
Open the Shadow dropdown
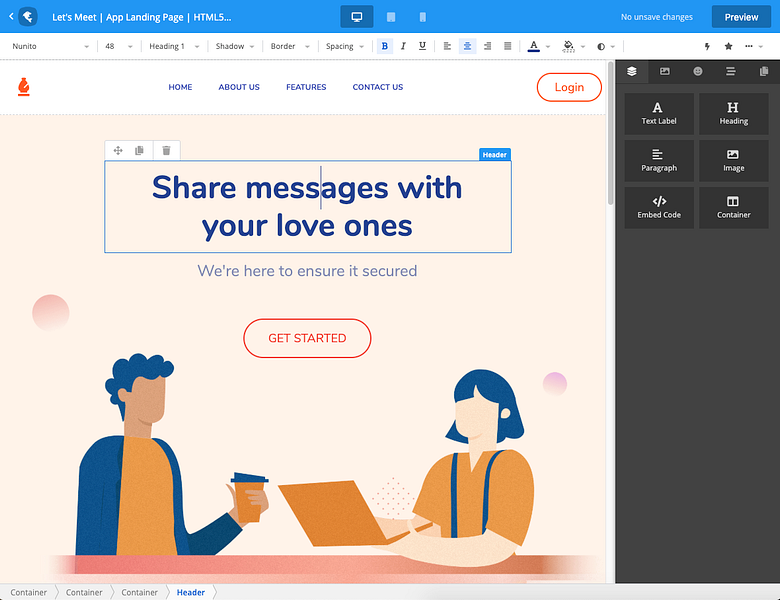click(234, 46)
